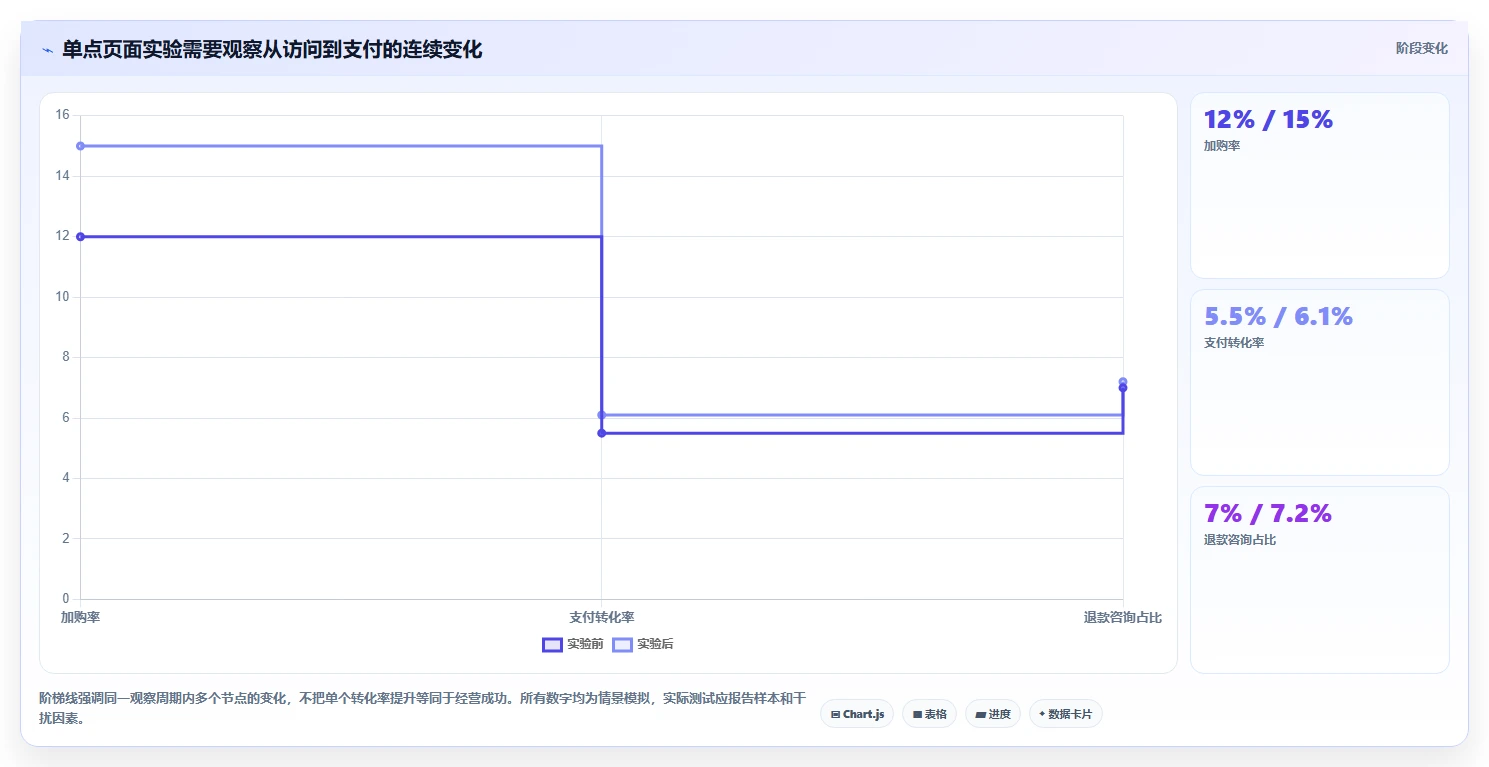Toggle the 实验后 legend series

[643, 644]
